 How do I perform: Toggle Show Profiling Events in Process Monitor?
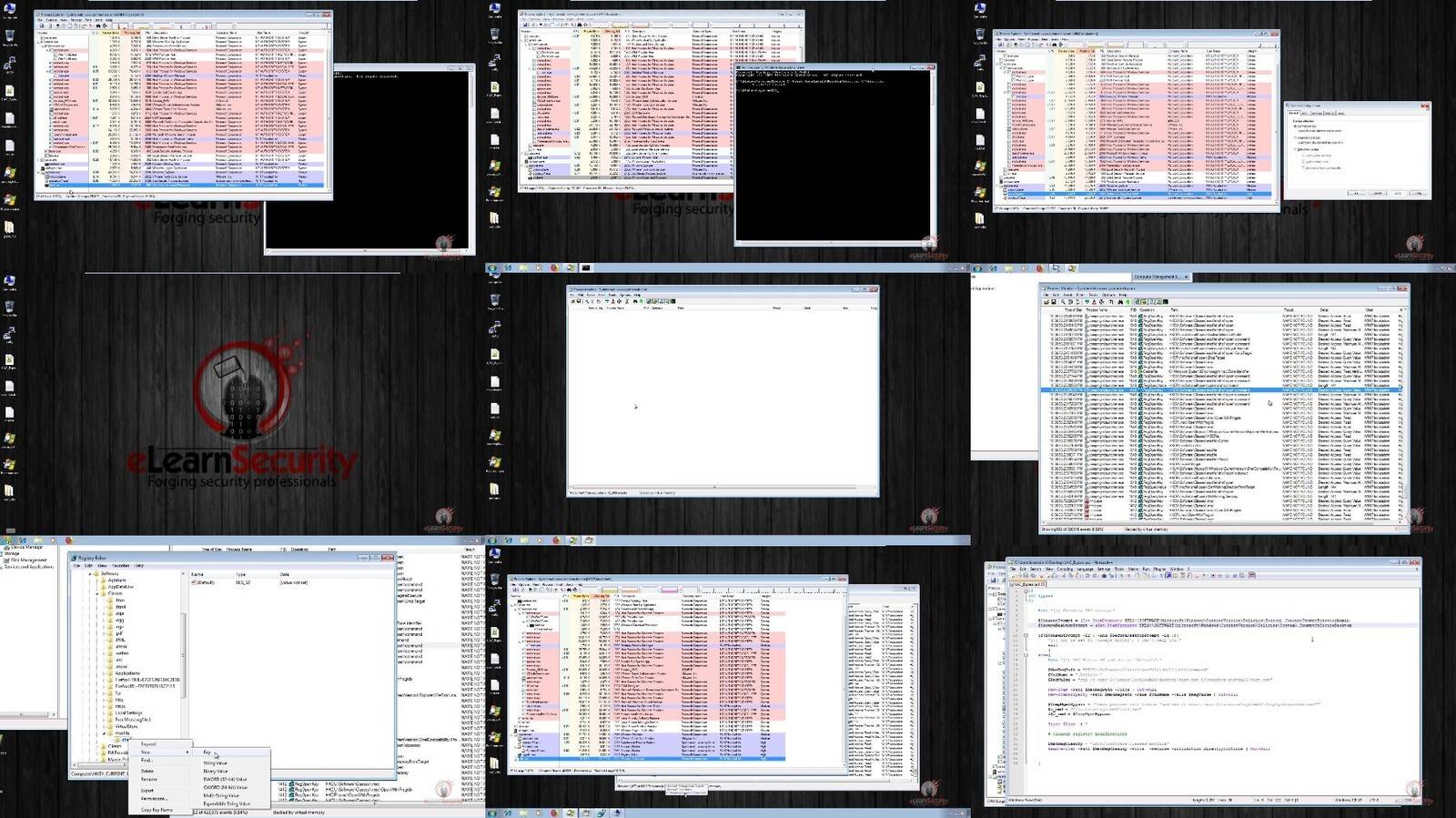tap(1166, 302)
